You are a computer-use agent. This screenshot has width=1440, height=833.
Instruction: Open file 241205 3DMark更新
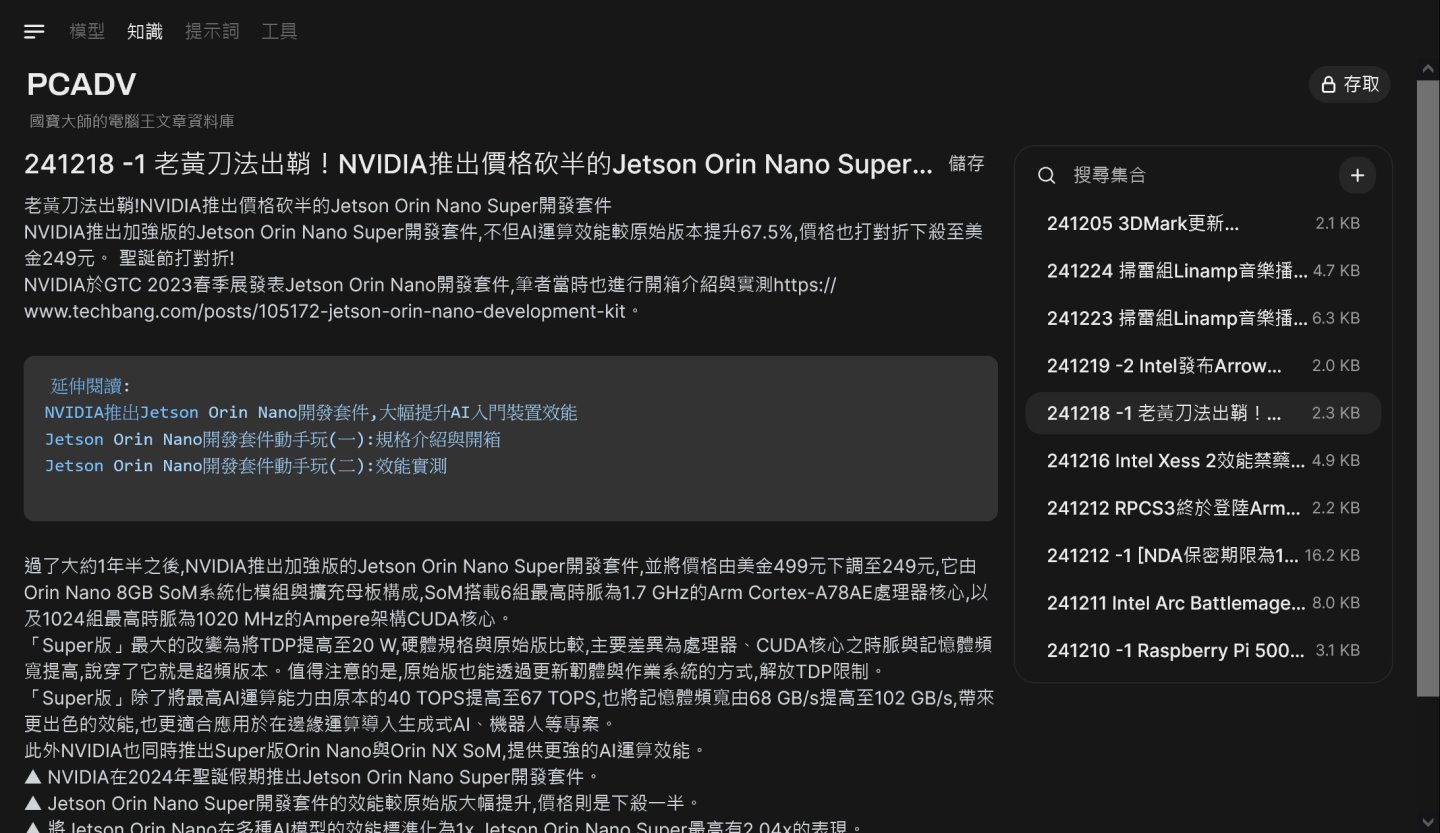point(1203,223)
